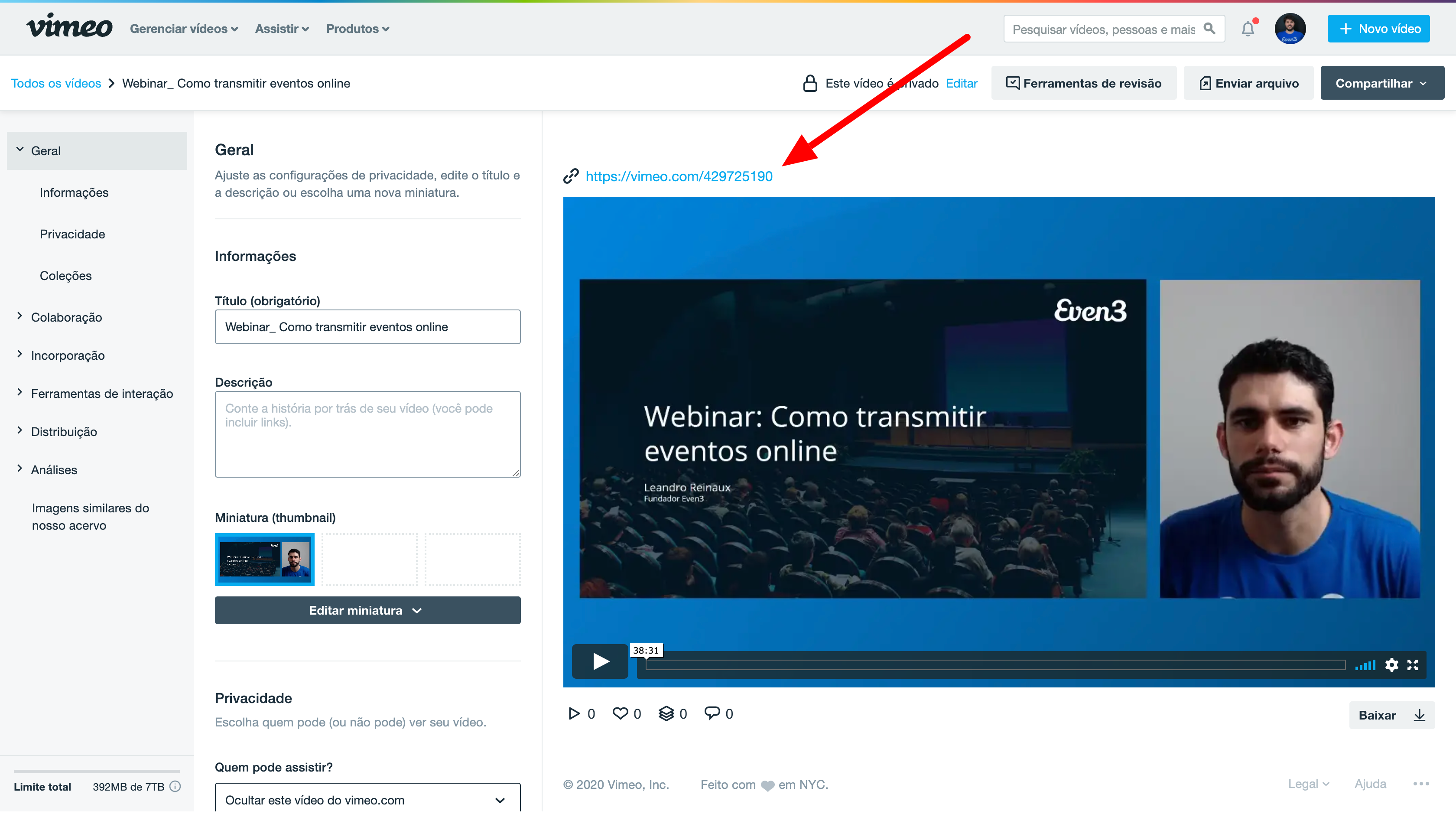Open the vimeo.com/429725190 video link
This screenshot has width=1456, height=814.
coord(679,176)
